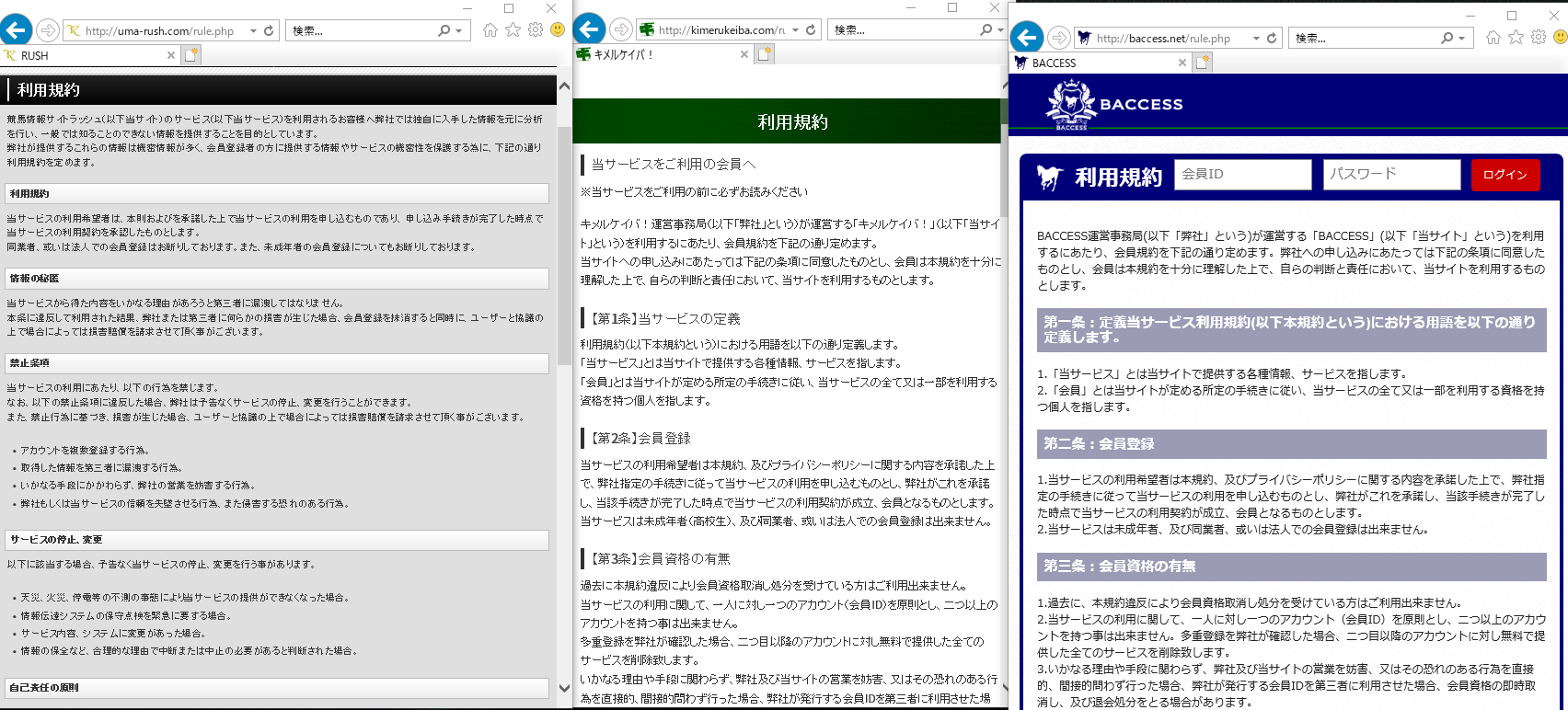
Task: Click the BACCESS logo in the page header
Action: point(1114,105)
